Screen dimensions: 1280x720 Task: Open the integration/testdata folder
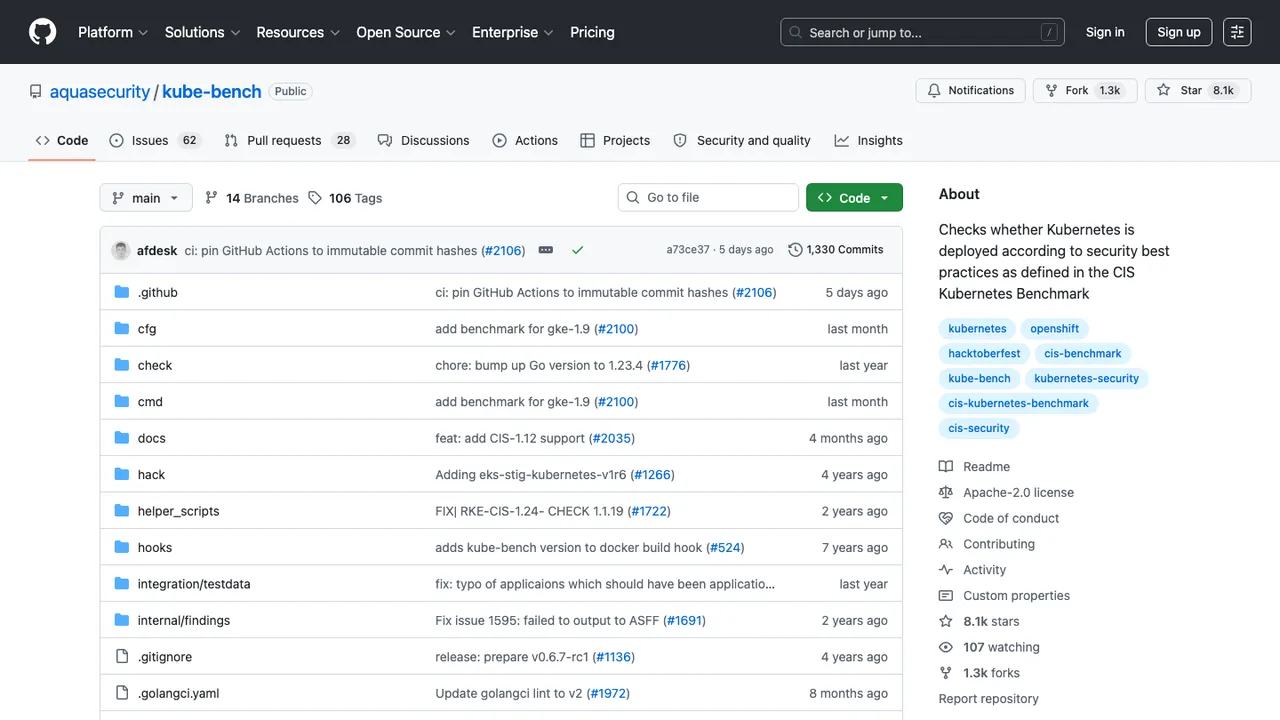point(194,584)
